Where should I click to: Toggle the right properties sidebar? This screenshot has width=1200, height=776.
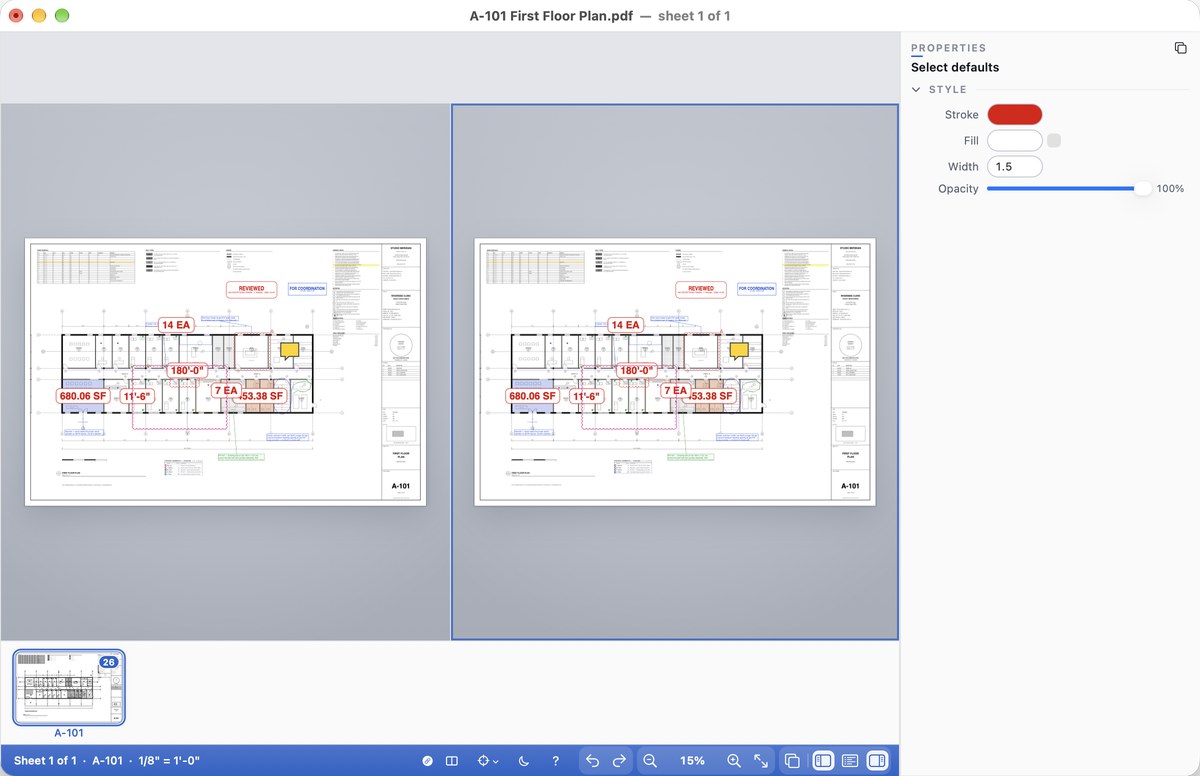click(x=877, y=761)
